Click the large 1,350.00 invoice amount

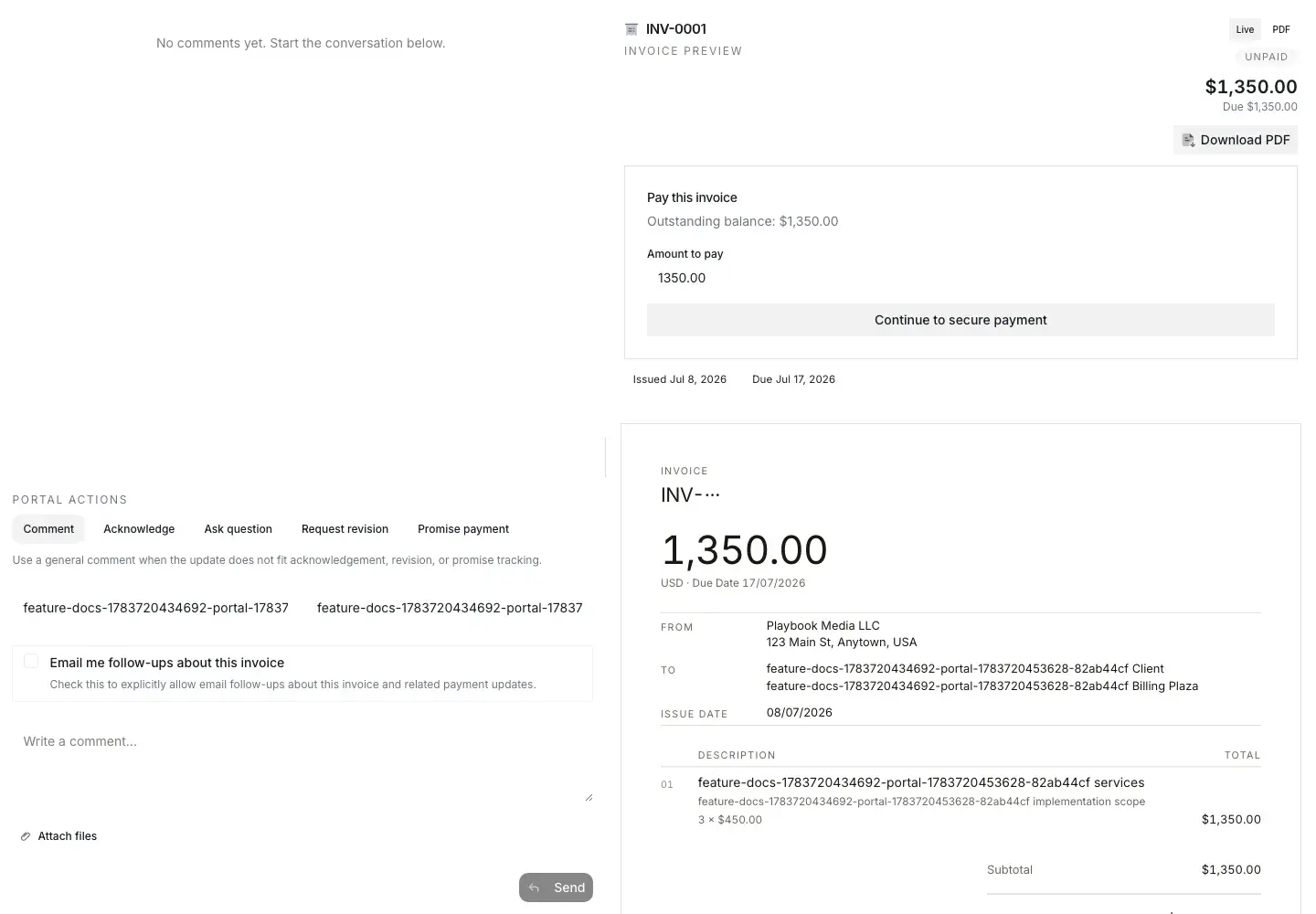[x=744, y=550]
